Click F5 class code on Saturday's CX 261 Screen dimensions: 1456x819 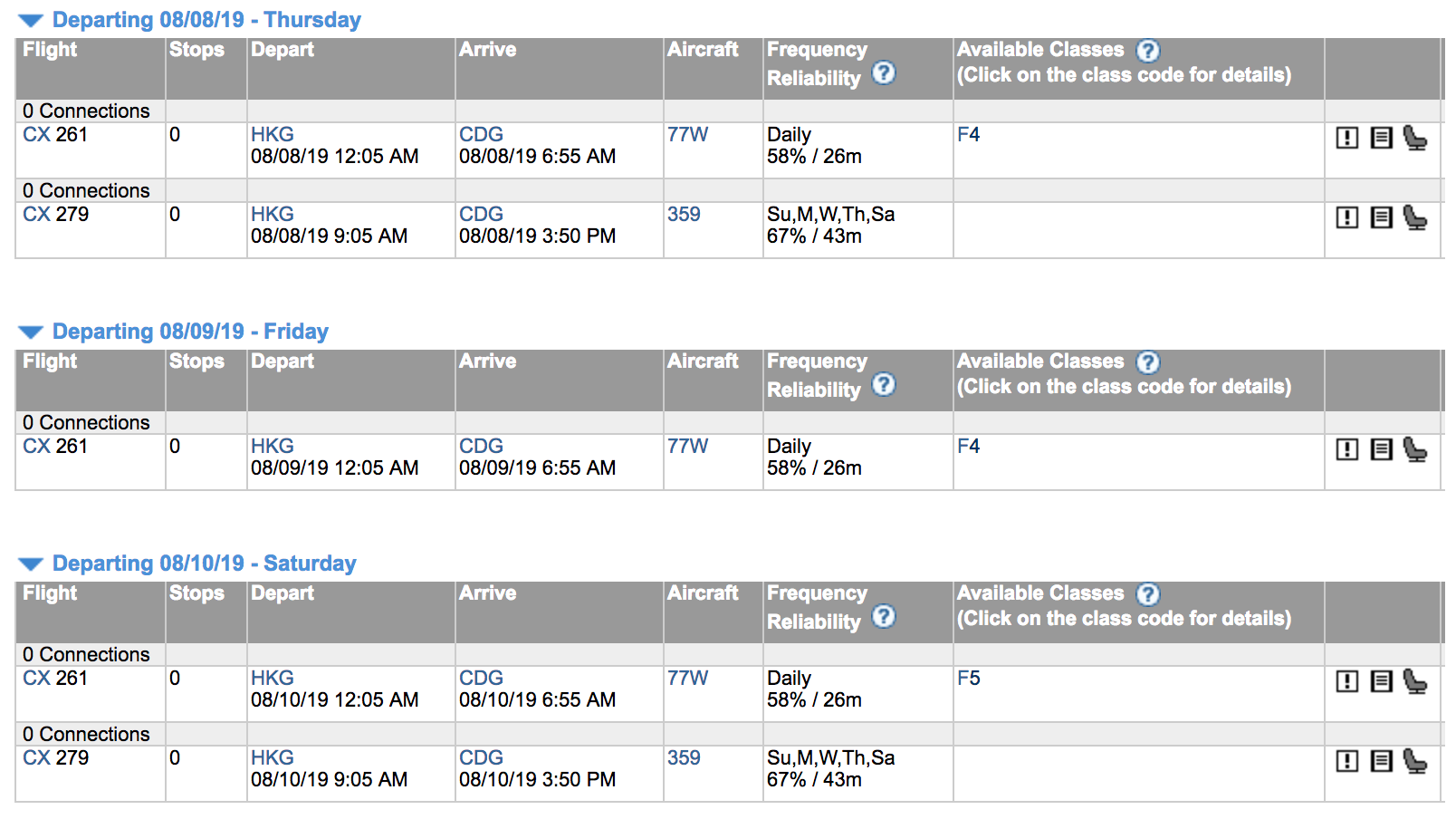968,679
